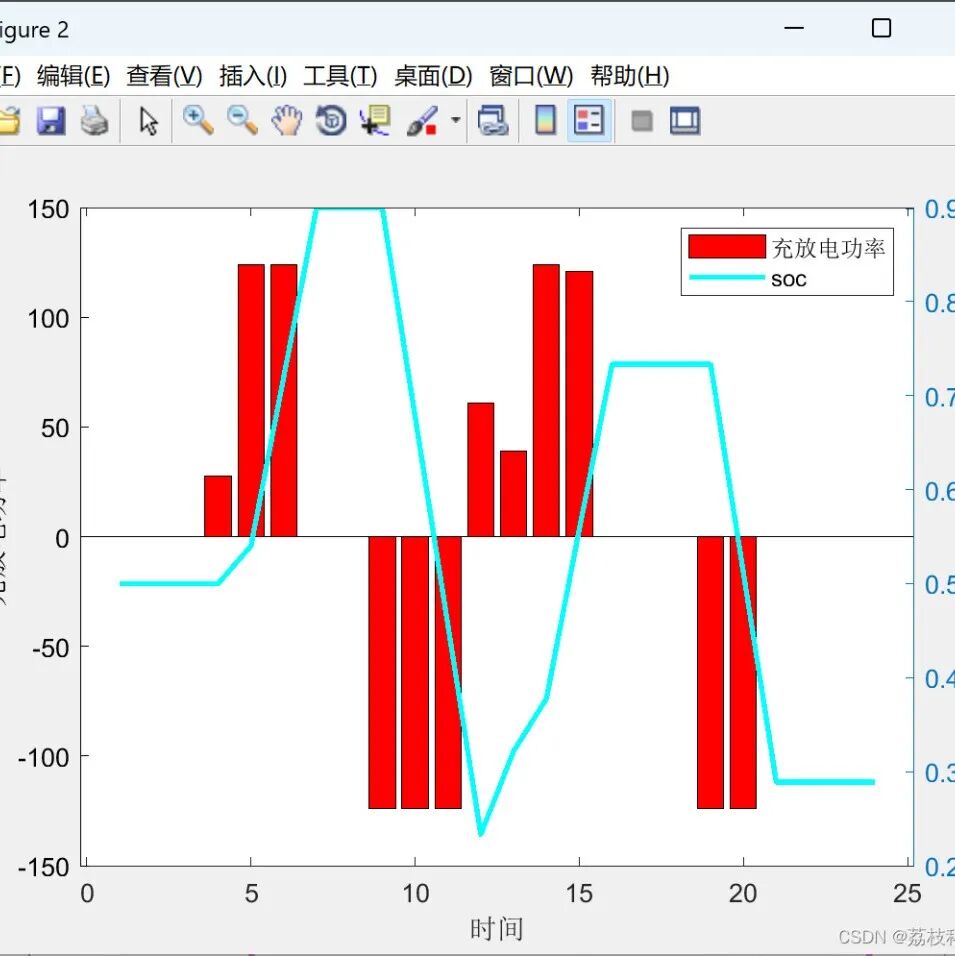Open the 插入(I) menu
Screen dimensions: 955x956
(252, 76)
